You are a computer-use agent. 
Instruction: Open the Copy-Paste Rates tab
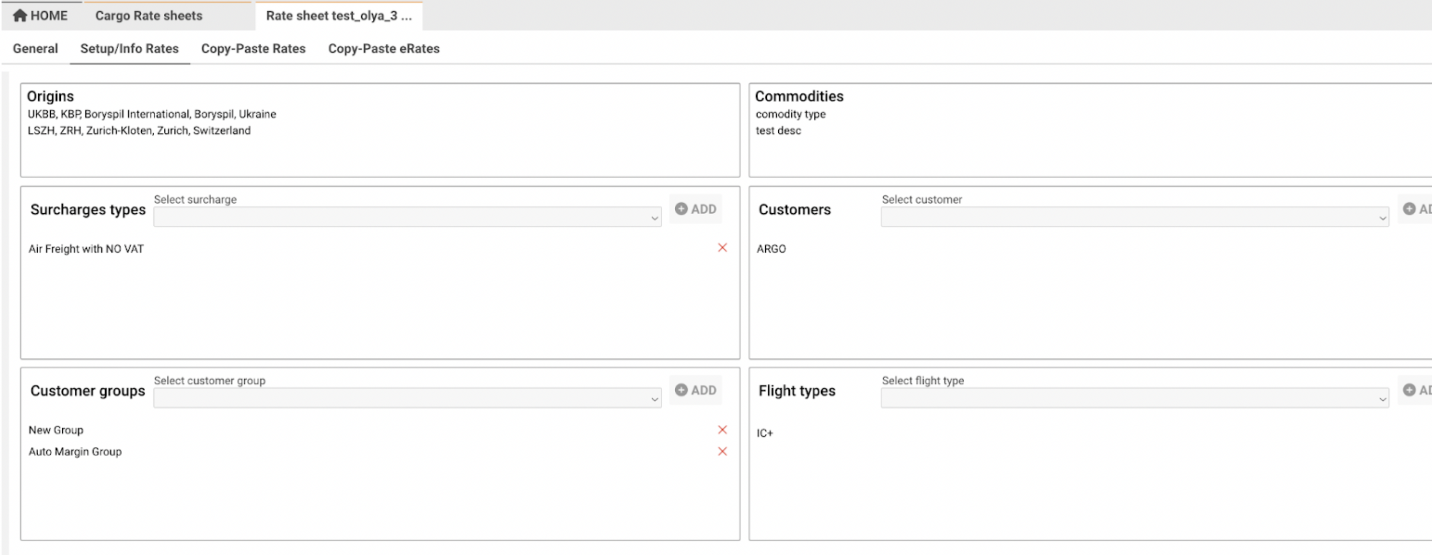point(253,49)
